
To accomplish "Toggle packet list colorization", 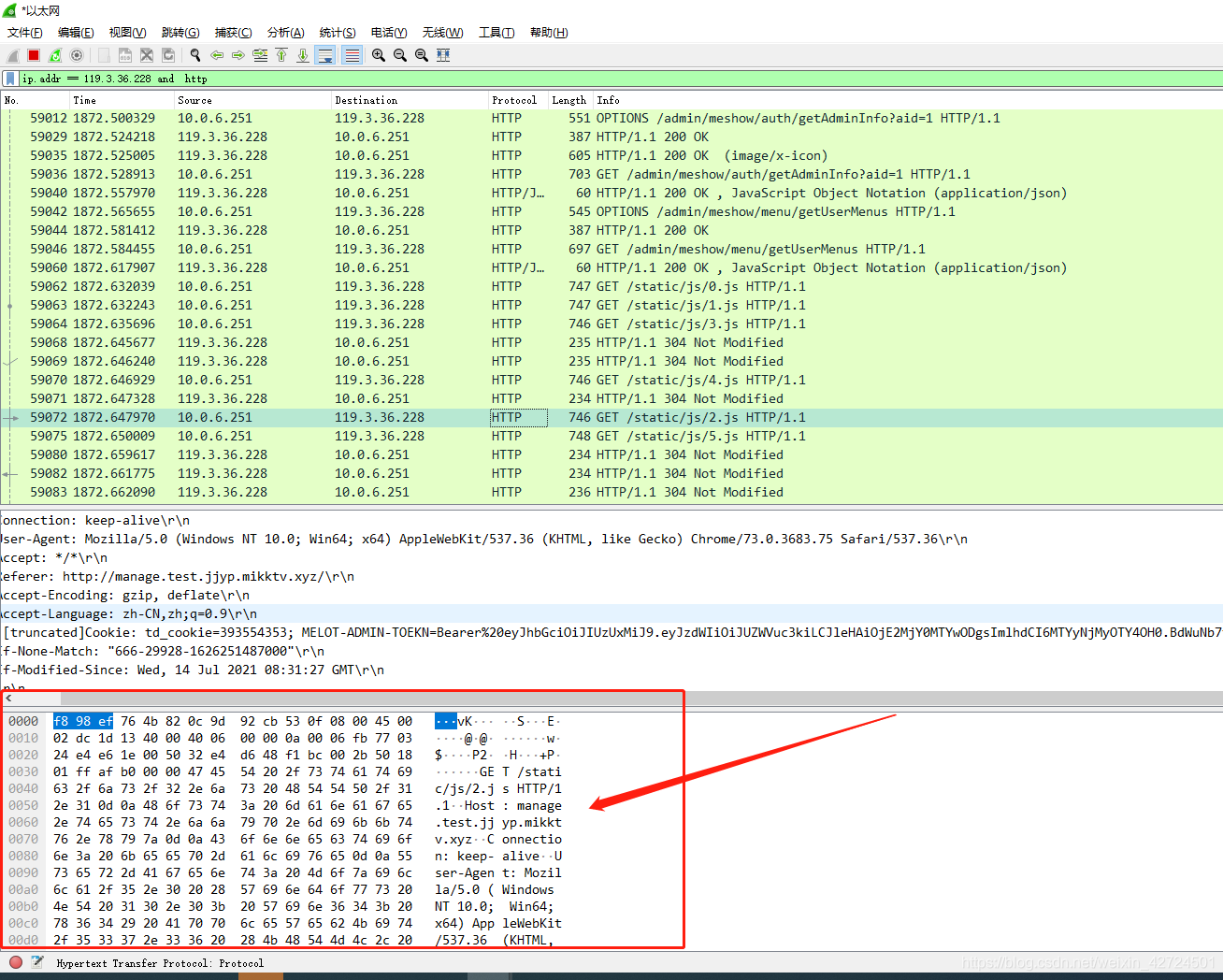I will pos(352,56).
